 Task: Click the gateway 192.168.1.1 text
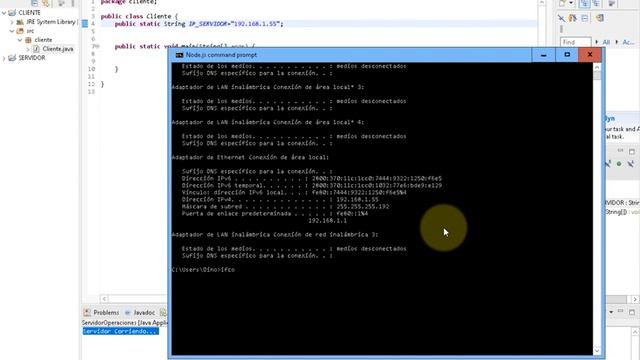pyautogui.click(x=327, y=221)
